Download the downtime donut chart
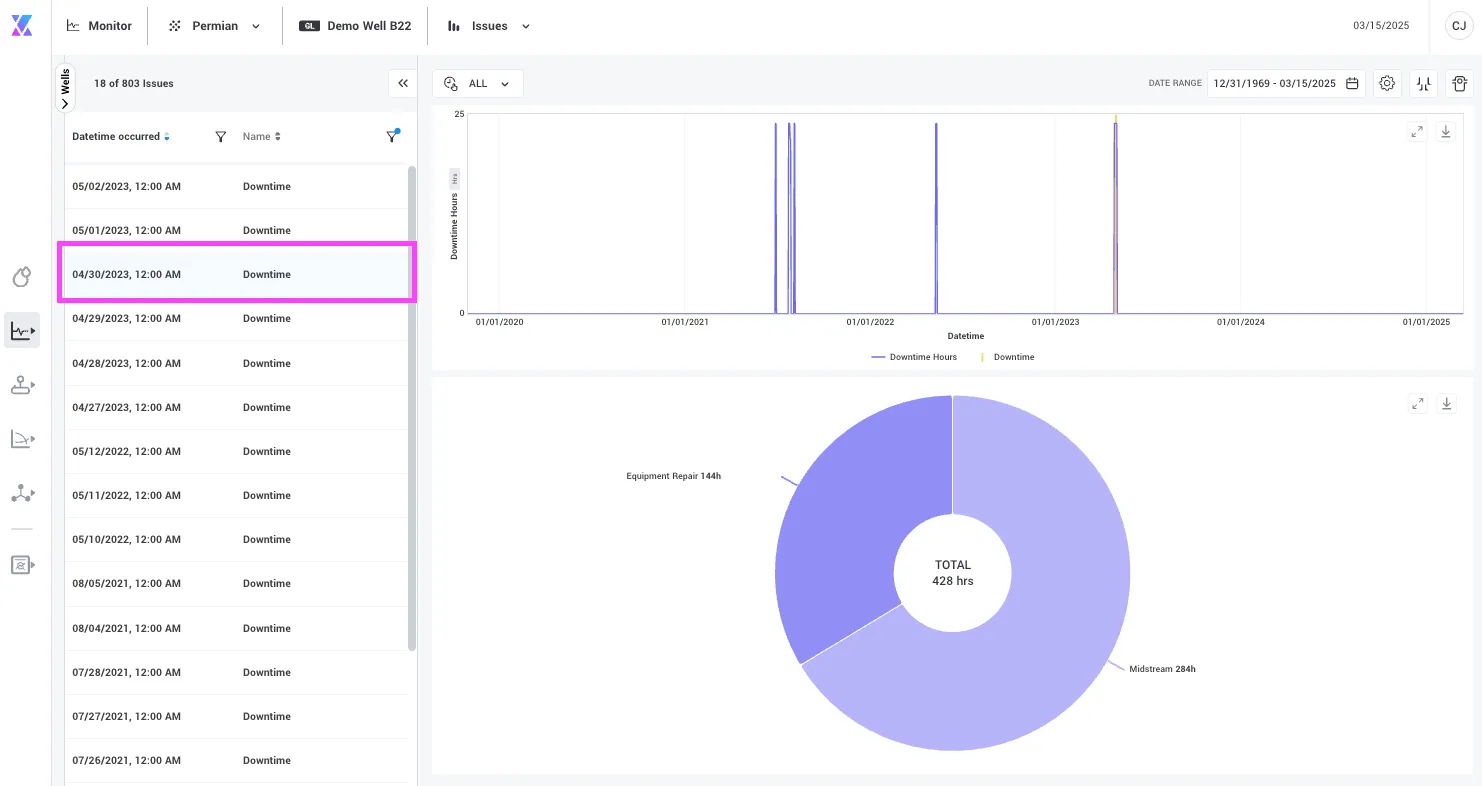This screenshot has height=786, width=1482. (x=1445, y=403)
